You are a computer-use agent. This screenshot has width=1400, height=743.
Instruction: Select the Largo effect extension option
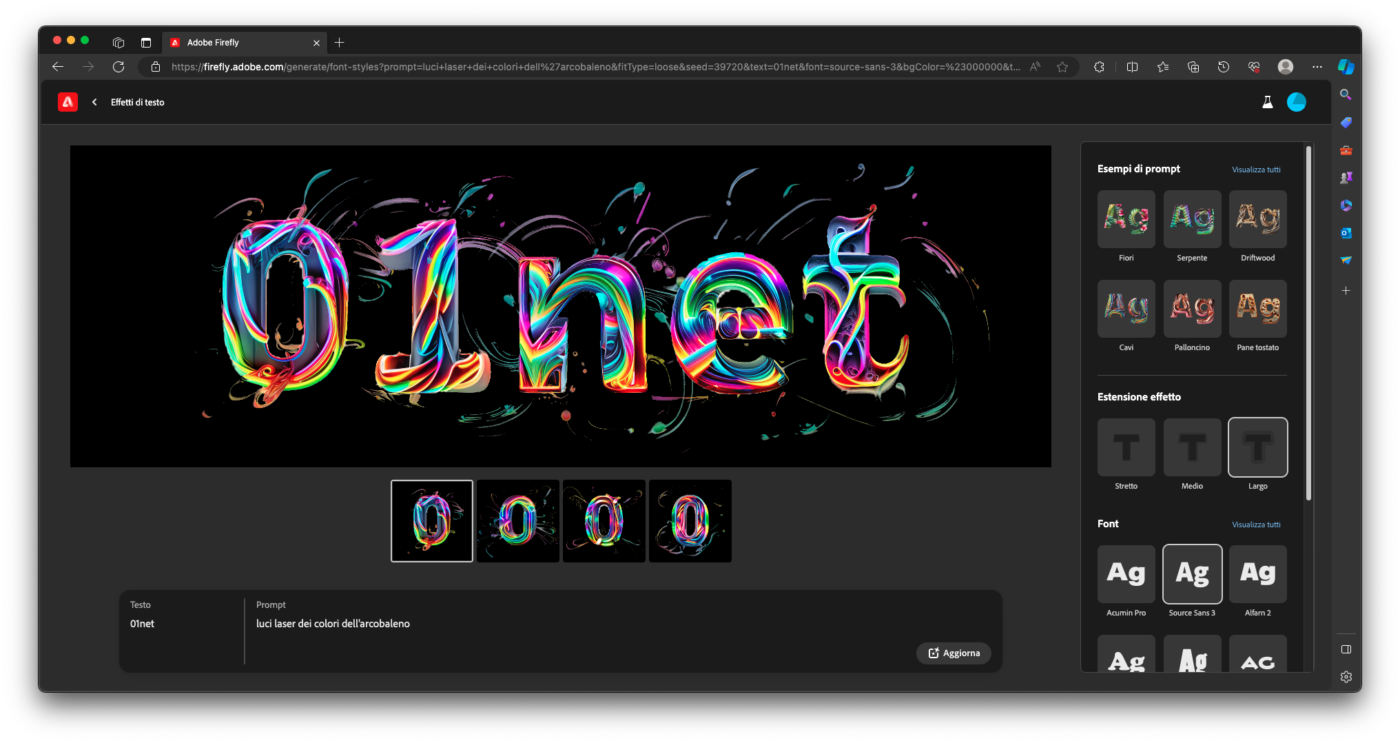(x=1258, y=447)
